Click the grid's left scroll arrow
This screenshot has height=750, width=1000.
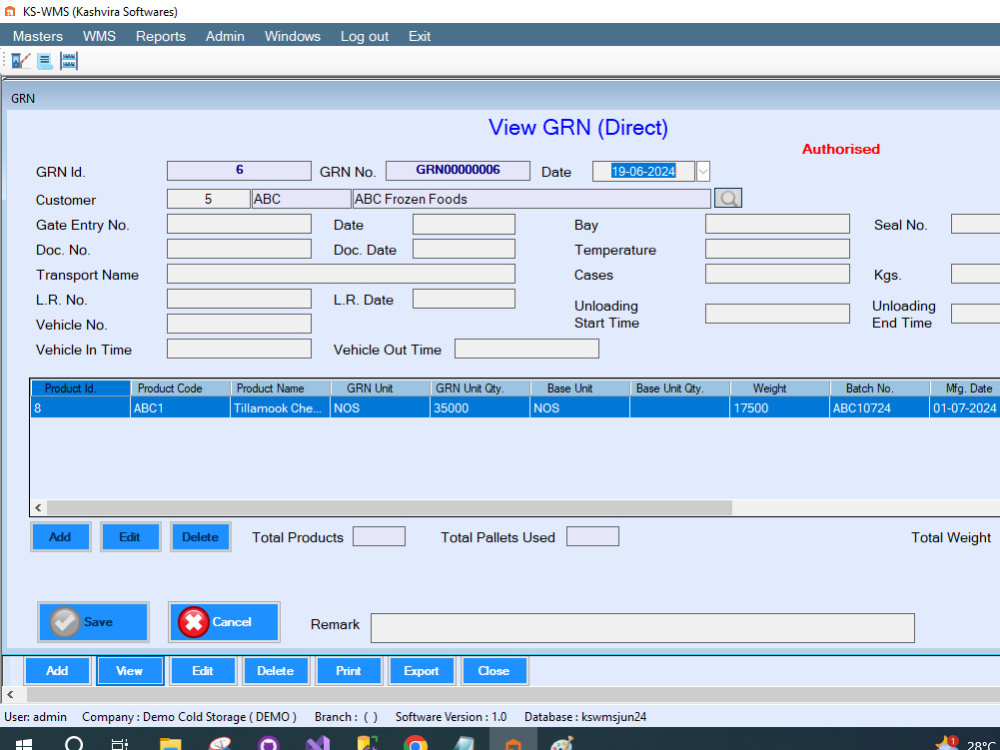click(38, 508)
